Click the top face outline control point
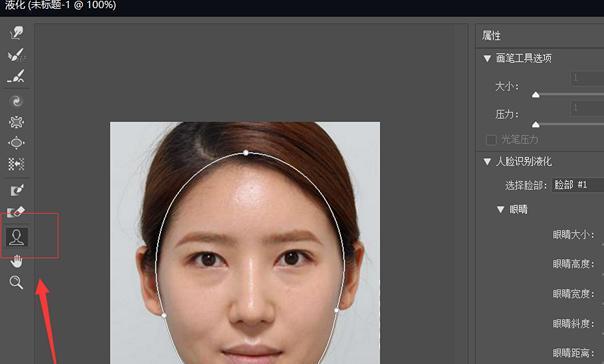The image size is (604, 364). (x=246, y=153)
